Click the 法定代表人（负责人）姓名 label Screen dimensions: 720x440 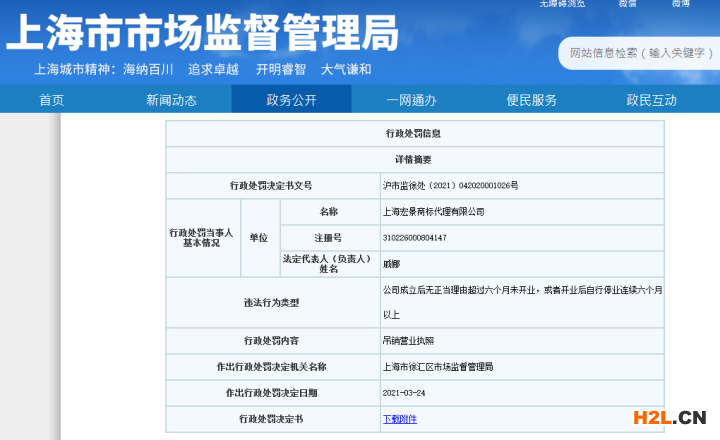(x=327, y=264)
